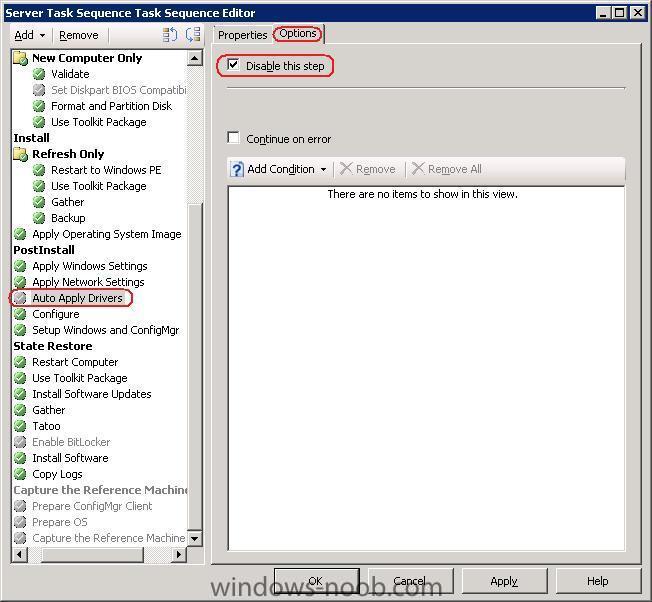Click the green icon beside Backup

tap(39, 218)
